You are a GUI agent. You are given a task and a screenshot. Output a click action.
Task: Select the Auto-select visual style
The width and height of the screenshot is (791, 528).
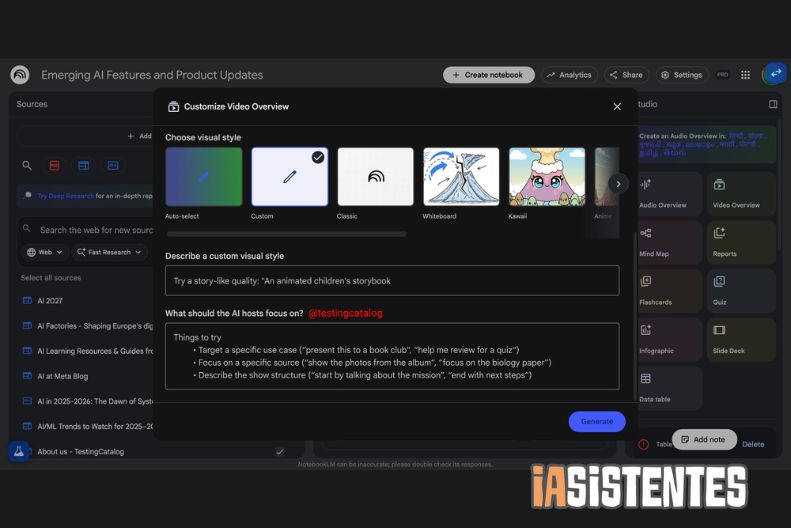click(x=204, y=177)
